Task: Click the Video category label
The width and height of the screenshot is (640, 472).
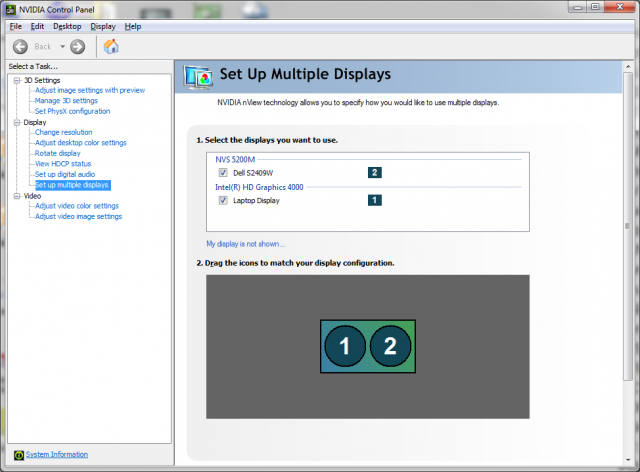Action: coord(32,196)
